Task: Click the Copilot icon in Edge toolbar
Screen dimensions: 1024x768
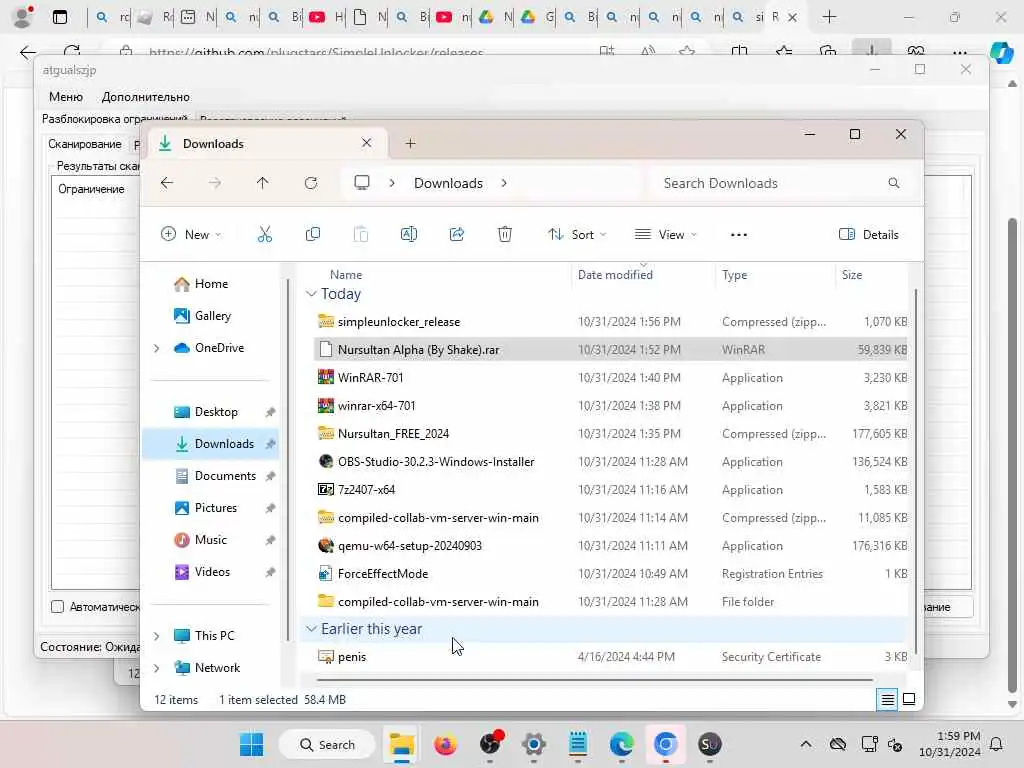Action: click(x=1001, y=52)
